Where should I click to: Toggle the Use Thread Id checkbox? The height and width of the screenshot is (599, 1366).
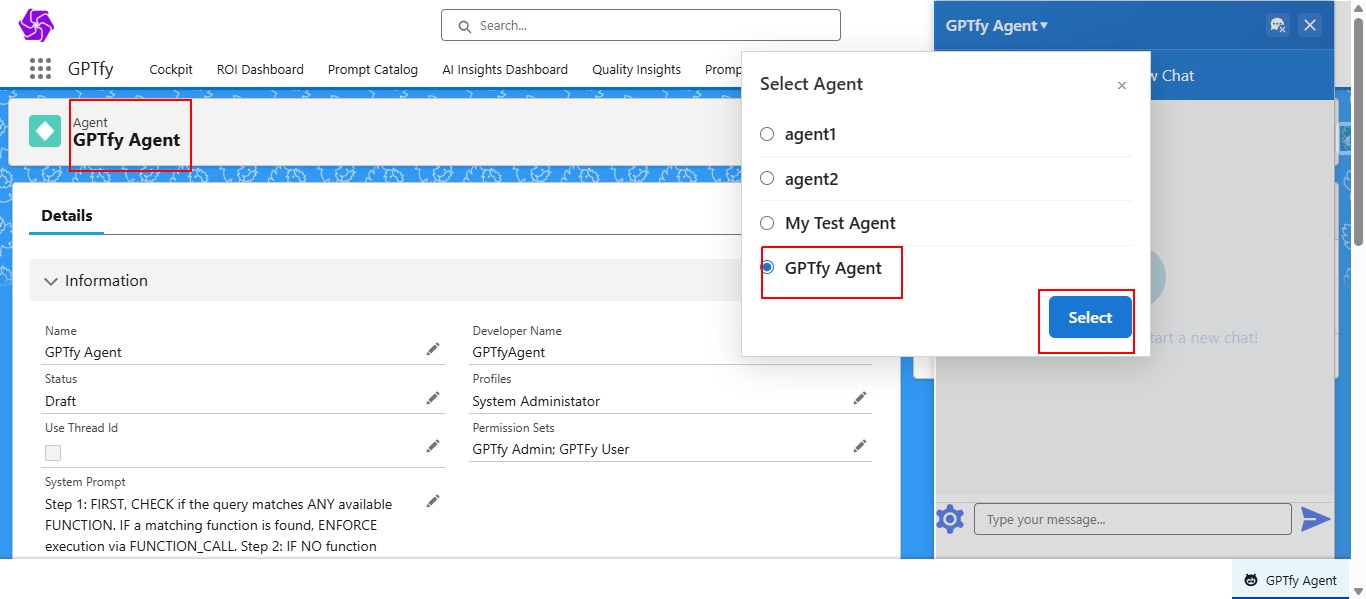[53, 453]
